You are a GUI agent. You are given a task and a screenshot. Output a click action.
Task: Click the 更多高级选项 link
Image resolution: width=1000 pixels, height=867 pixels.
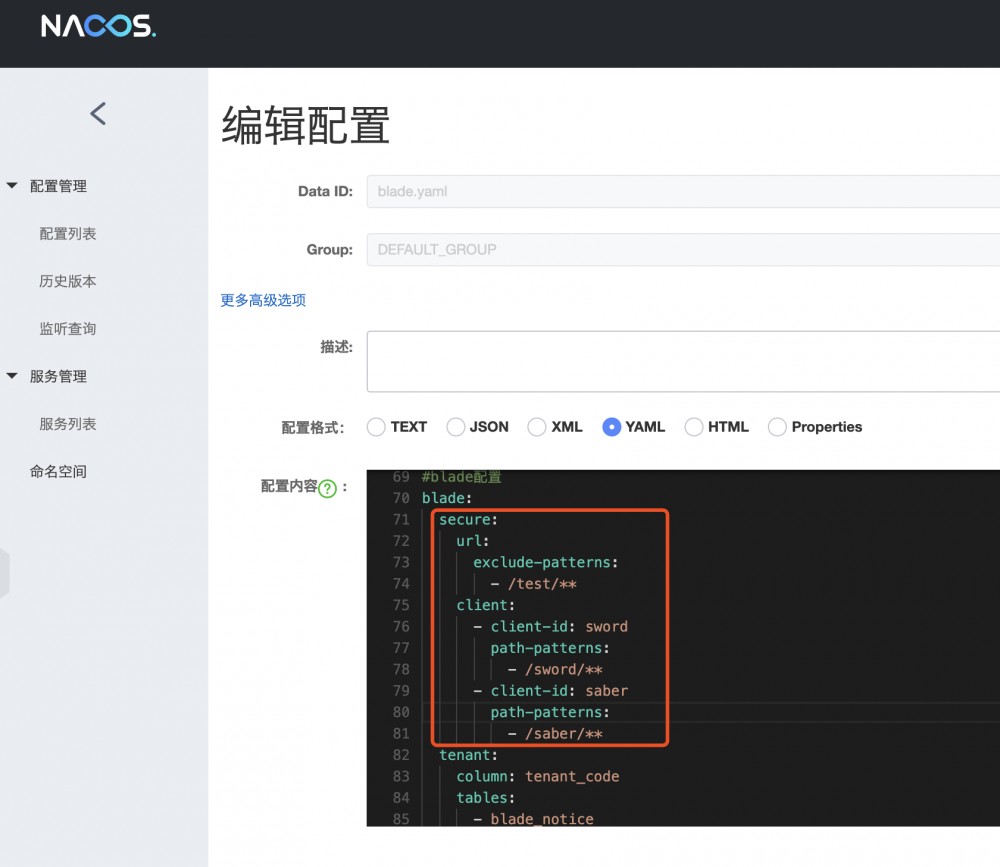point(263,300)
